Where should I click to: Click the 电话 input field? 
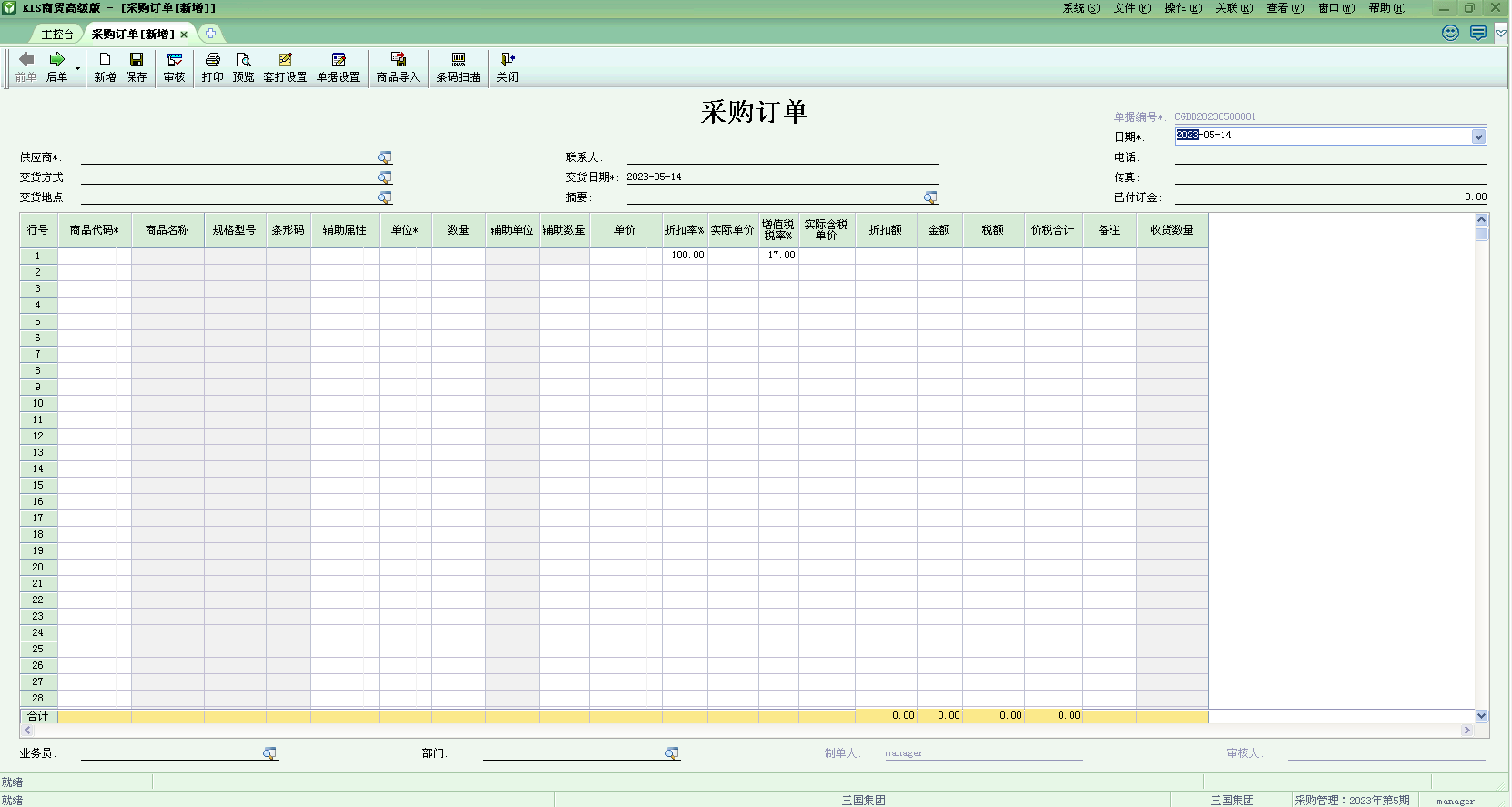coord(1331,157)
